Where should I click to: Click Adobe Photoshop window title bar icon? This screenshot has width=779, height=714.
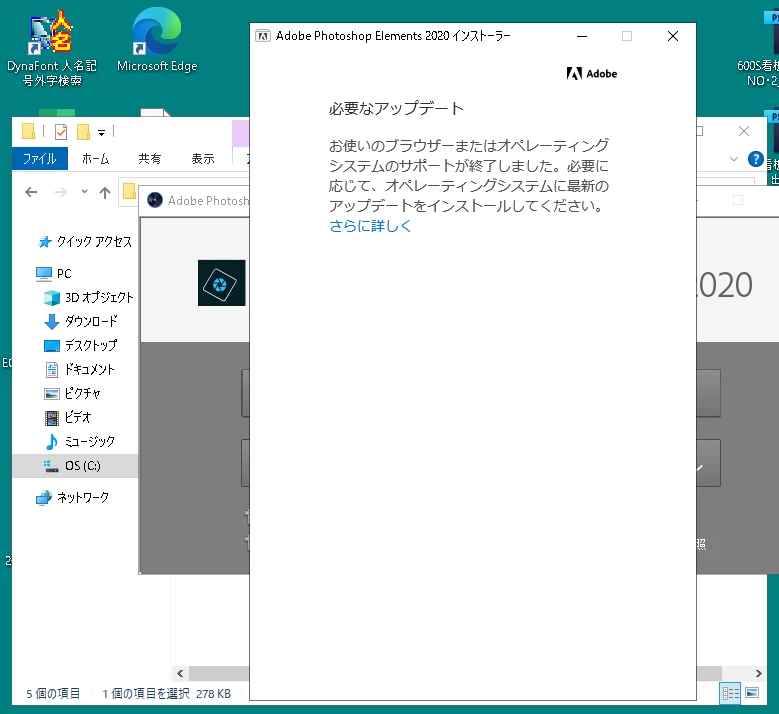(x=155, y=200)
